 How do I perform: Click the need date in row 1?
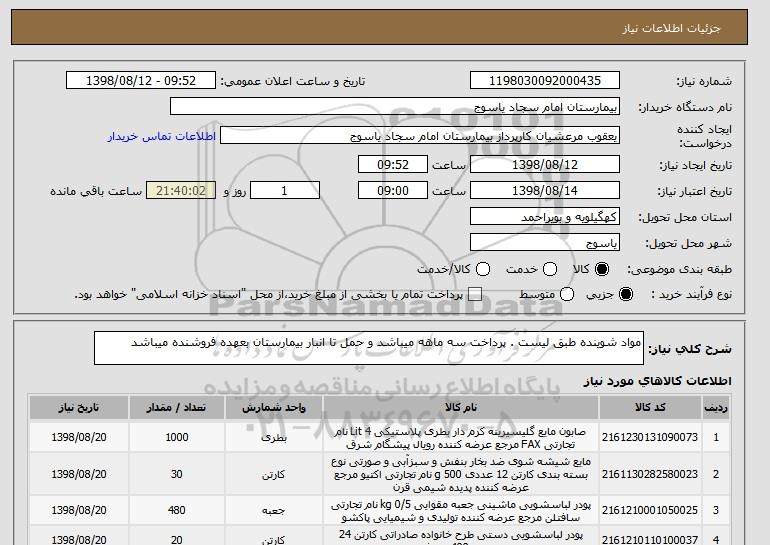point(79,437)
